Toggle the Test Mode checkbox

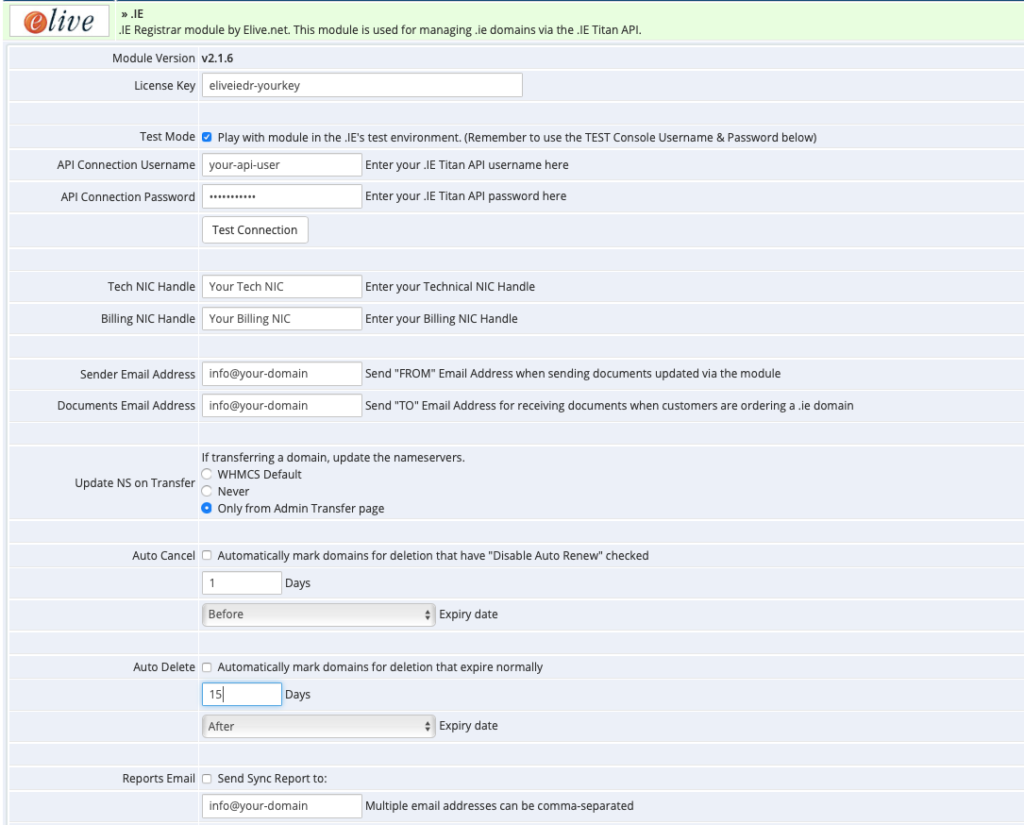point(207,137)
